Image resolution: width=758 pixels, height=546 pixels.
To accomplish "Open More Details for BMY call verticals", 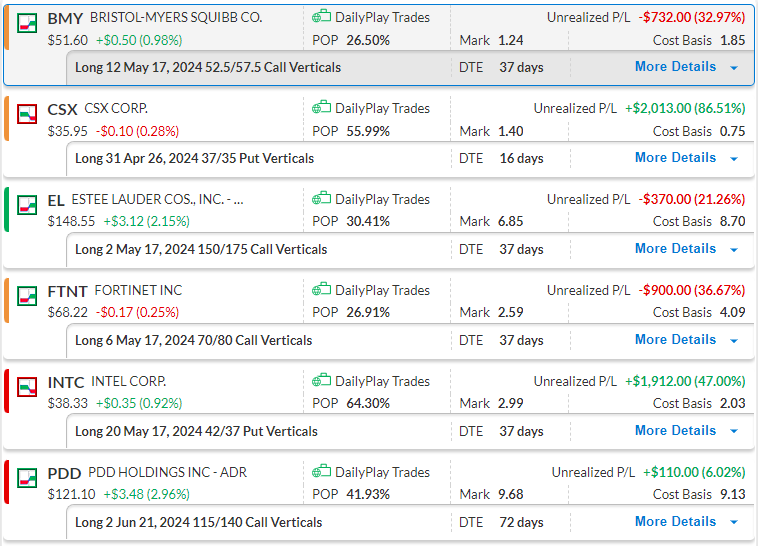I will coord(675,66).
